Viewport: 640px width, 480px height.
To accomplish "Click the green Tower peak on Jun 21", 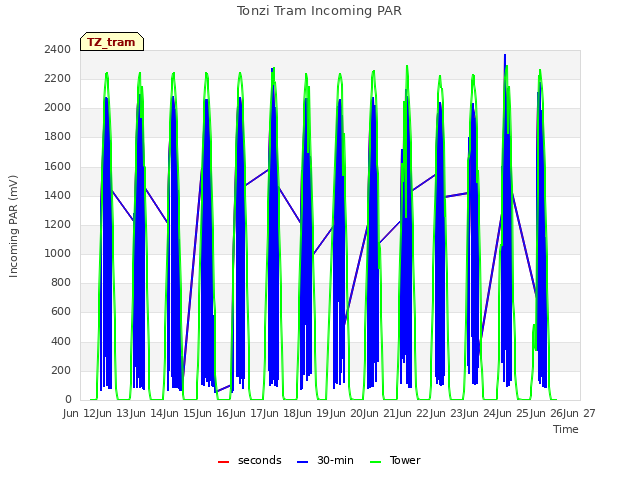I will pos(407,66).
